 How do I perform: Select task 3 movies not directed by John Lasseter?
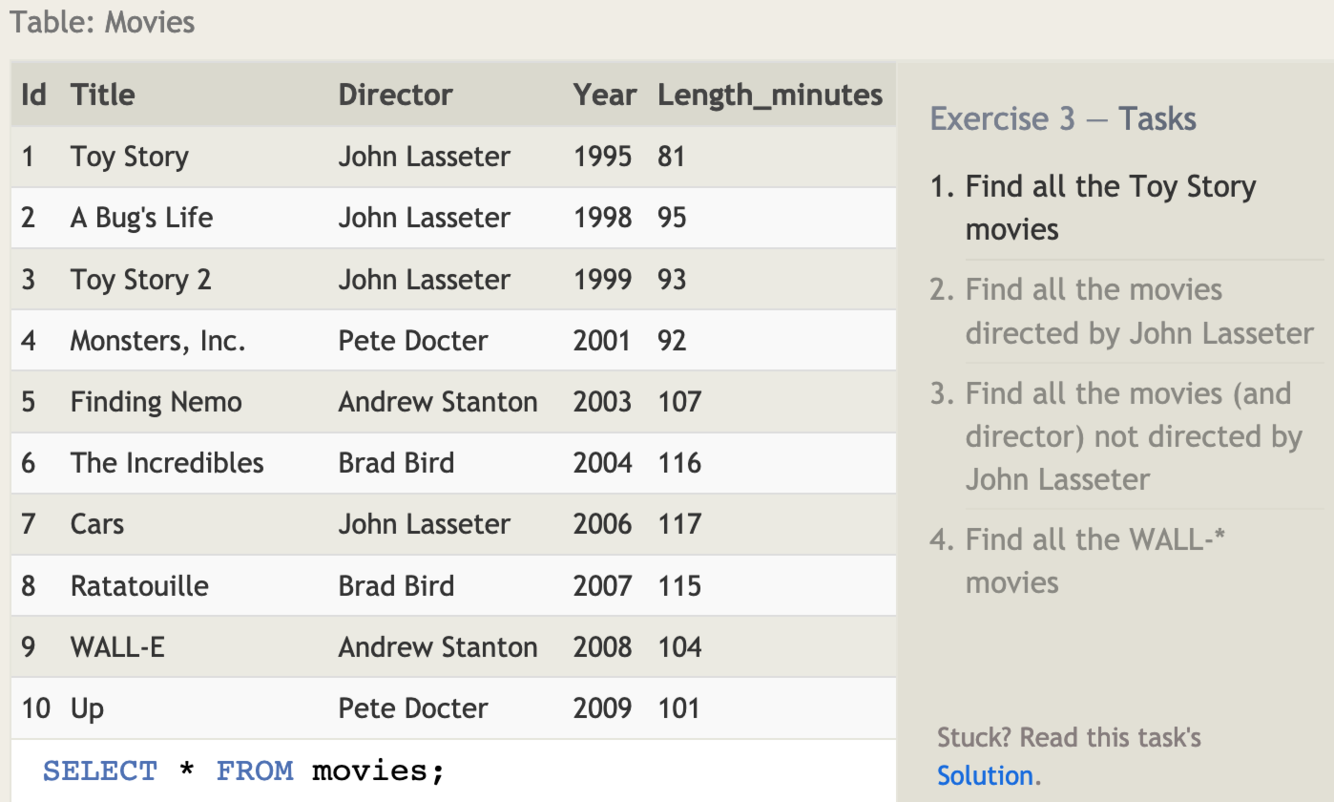(1117, 436)
